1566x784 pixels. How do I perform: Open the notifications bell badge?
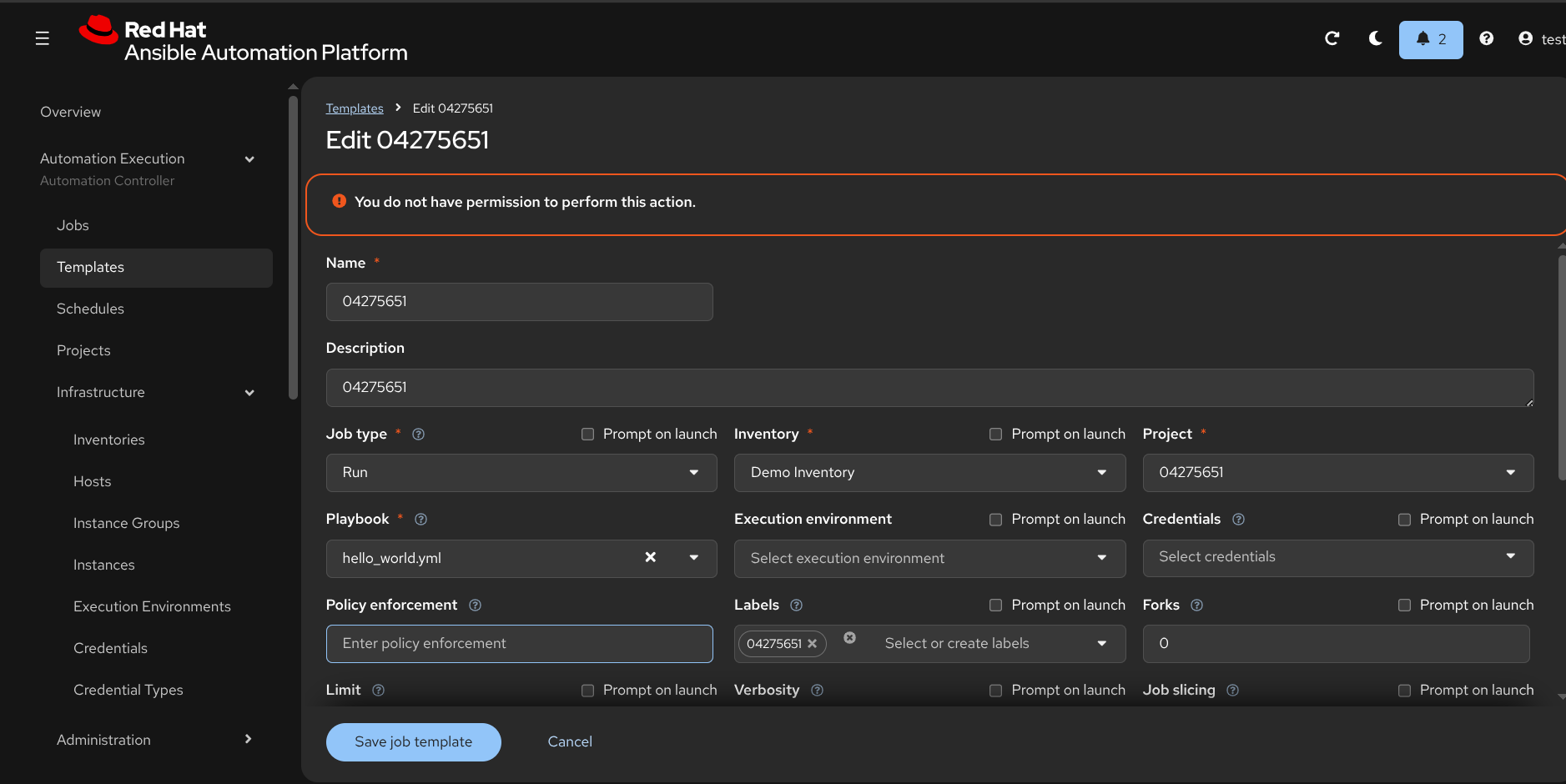(1430, 39)
